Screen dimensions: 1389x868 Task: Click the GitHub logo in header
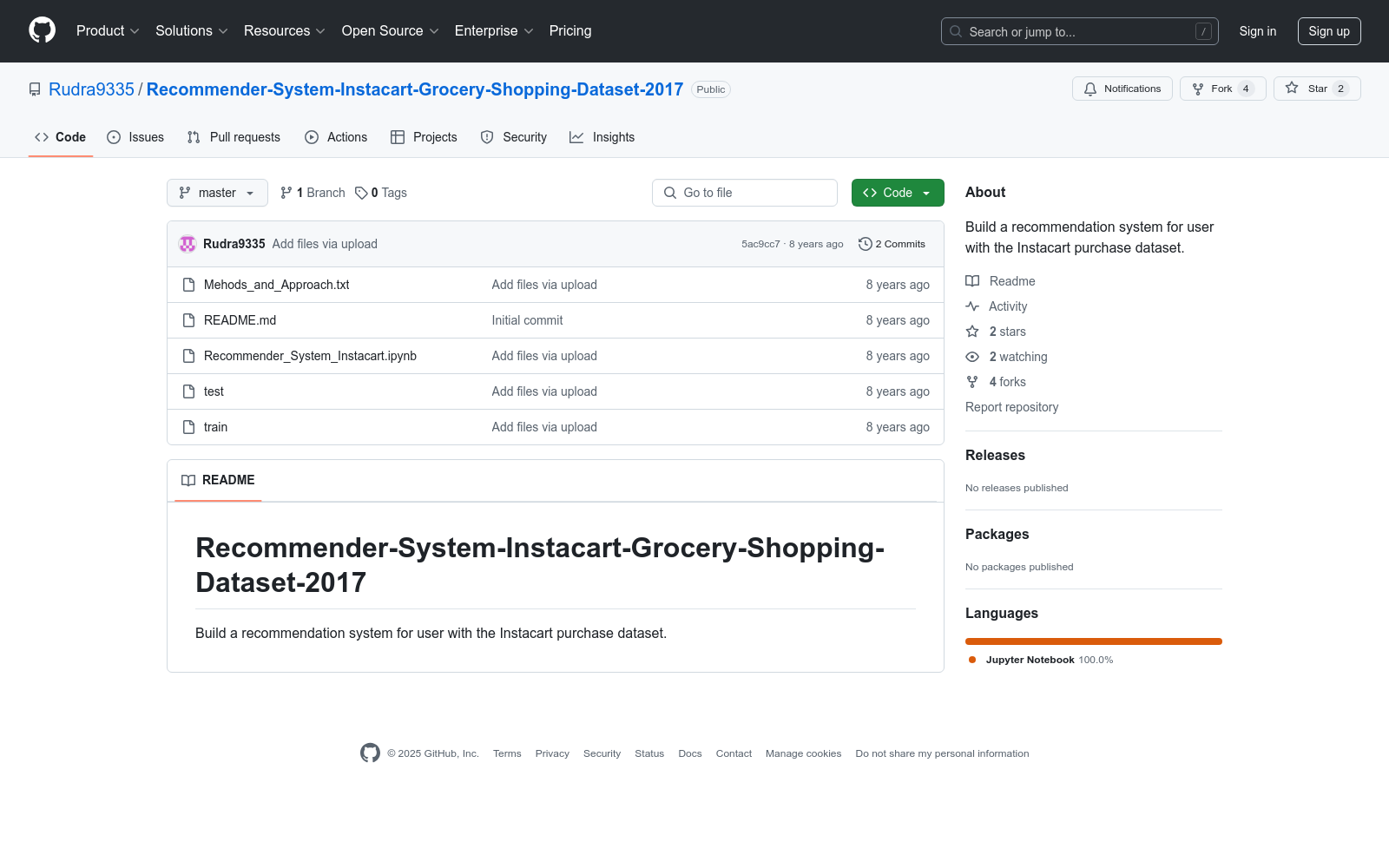[42, 30]
